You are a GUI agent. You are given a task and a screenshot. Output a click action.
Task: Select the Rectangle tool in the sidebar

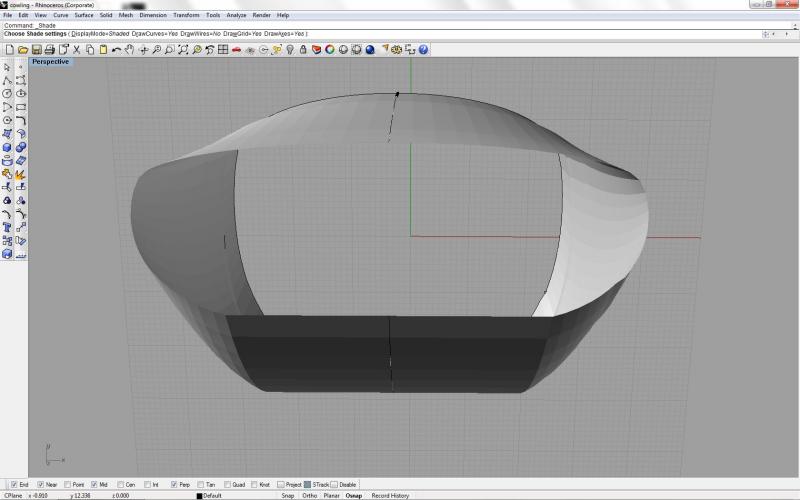(21, 107)
